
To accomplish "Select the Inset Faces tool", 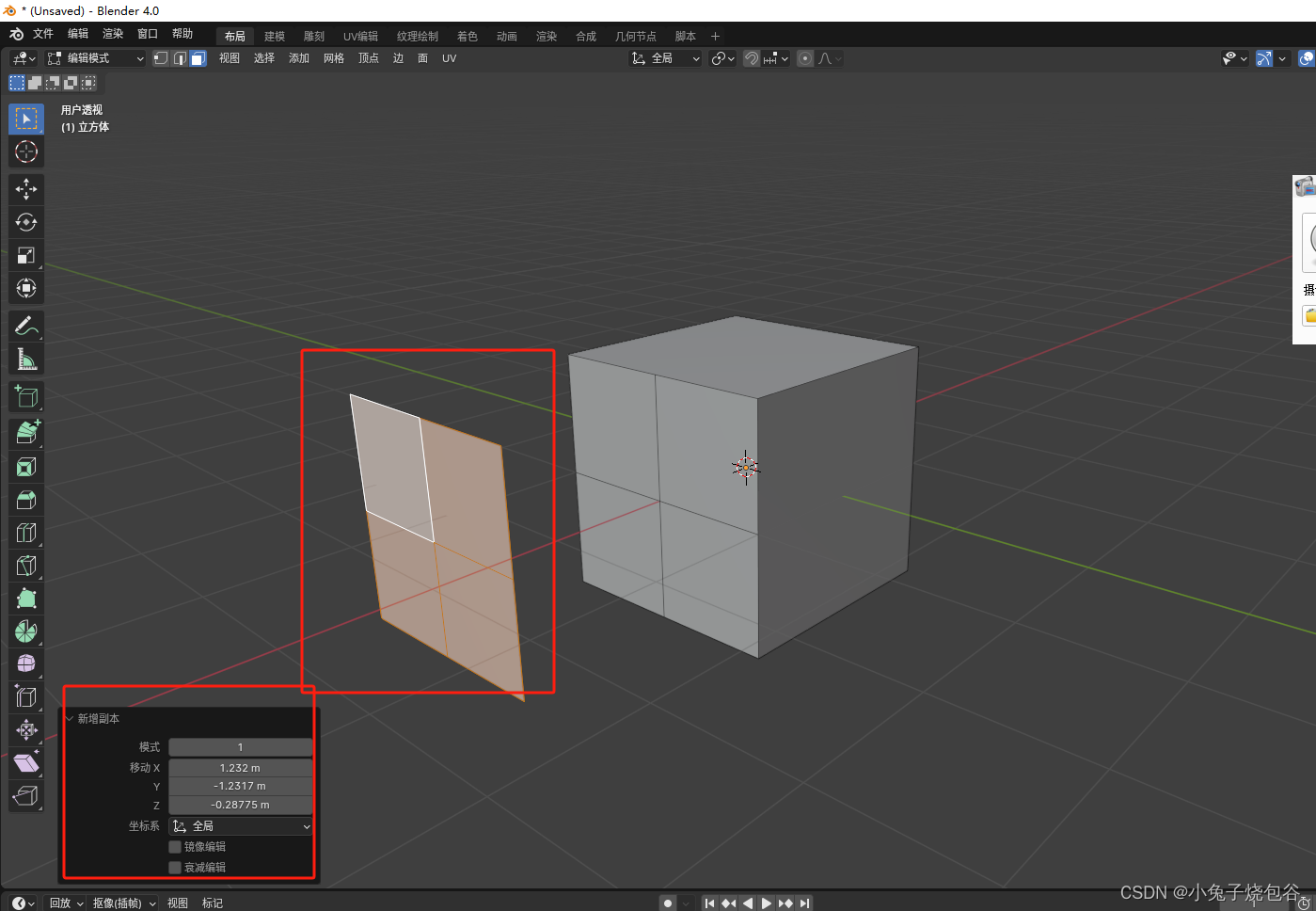I will pos(26,467).
